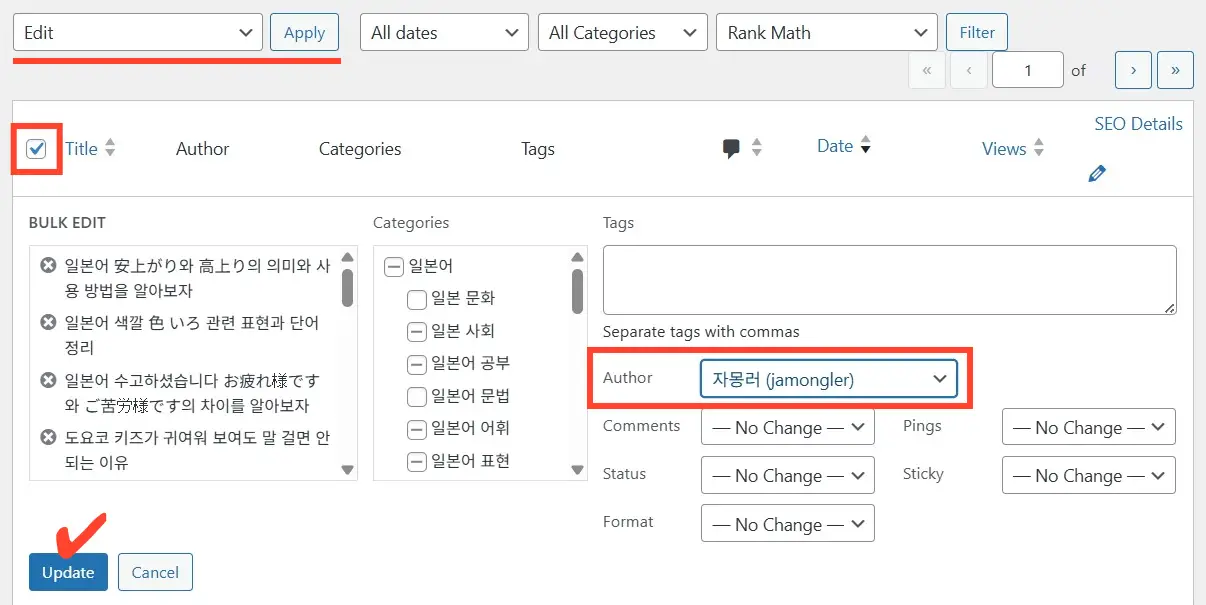1206x605 pixels.
Task: Remove the 安上がり post from bulk edit
Action: pos(47,265)
